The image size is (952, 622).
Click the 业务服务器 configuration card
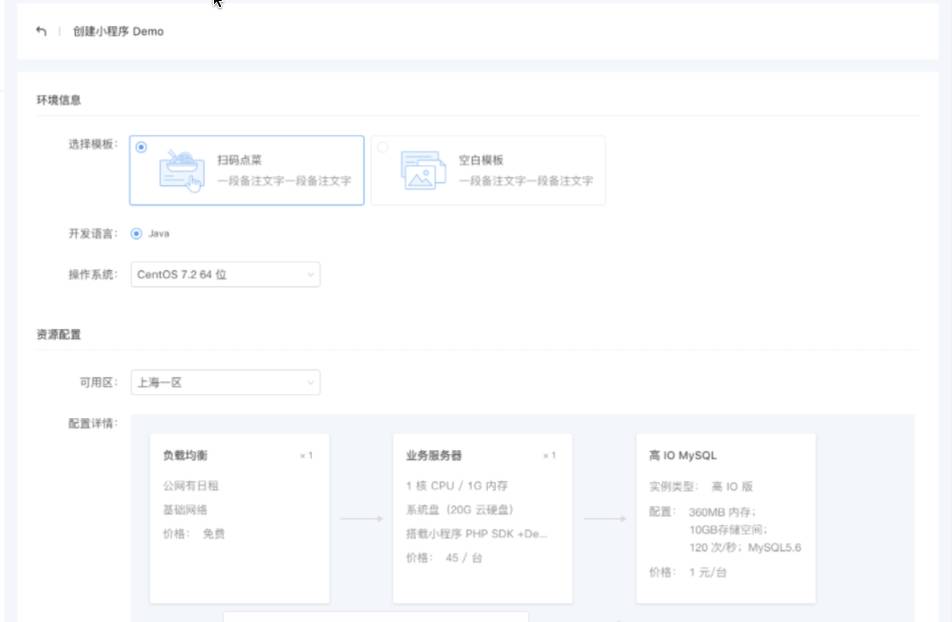pyautogui.click(x=483, y=519)
